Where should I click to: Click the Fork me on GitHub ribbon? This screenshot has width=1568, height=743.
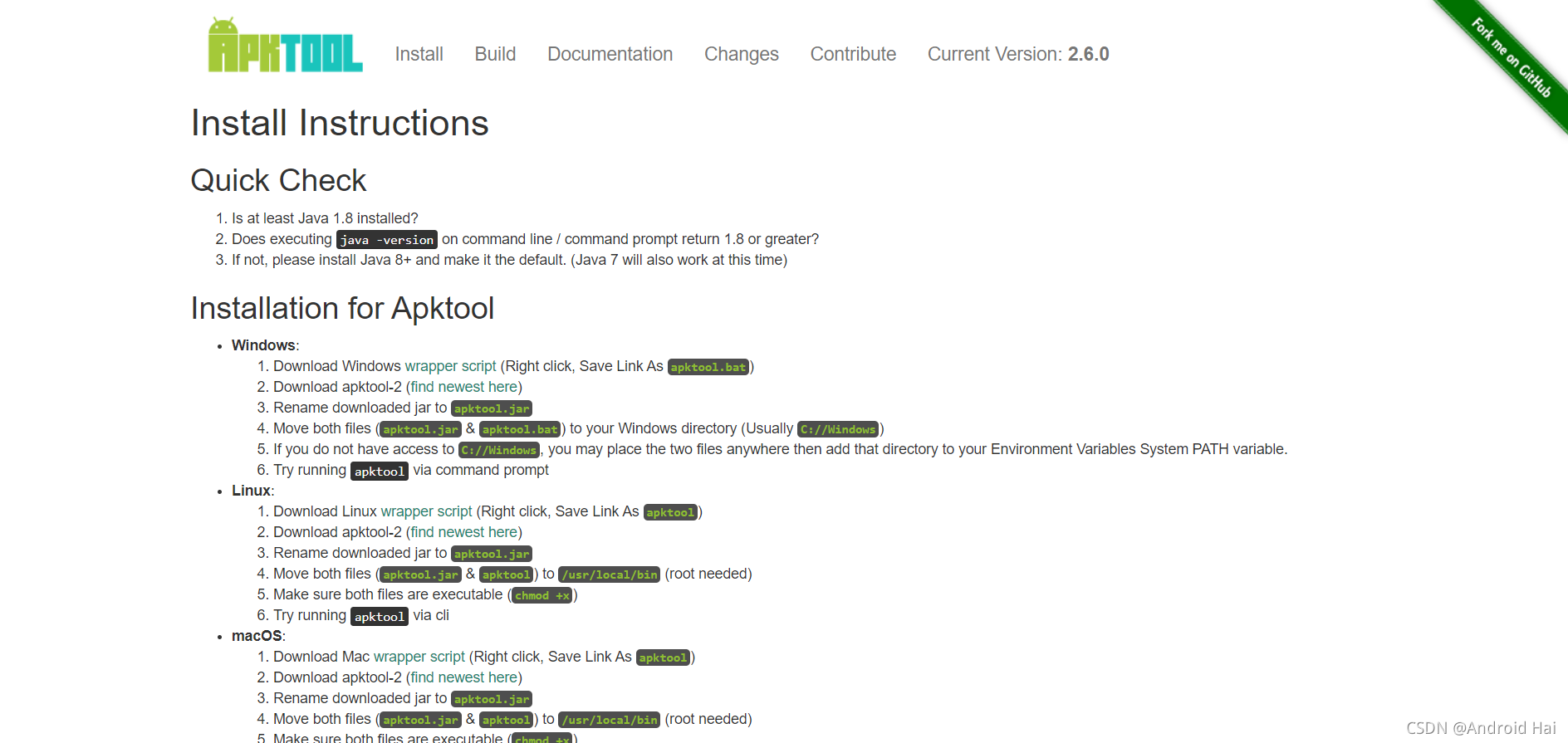pyautogui.click(x=1510, y=57)
